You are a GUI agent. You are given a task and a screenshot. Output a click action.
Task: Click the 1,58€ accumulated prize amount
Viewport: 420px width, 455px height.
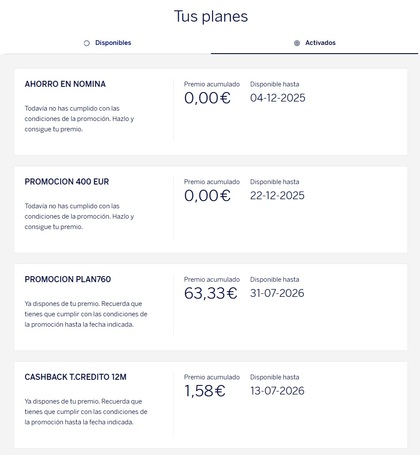(205, 391)
